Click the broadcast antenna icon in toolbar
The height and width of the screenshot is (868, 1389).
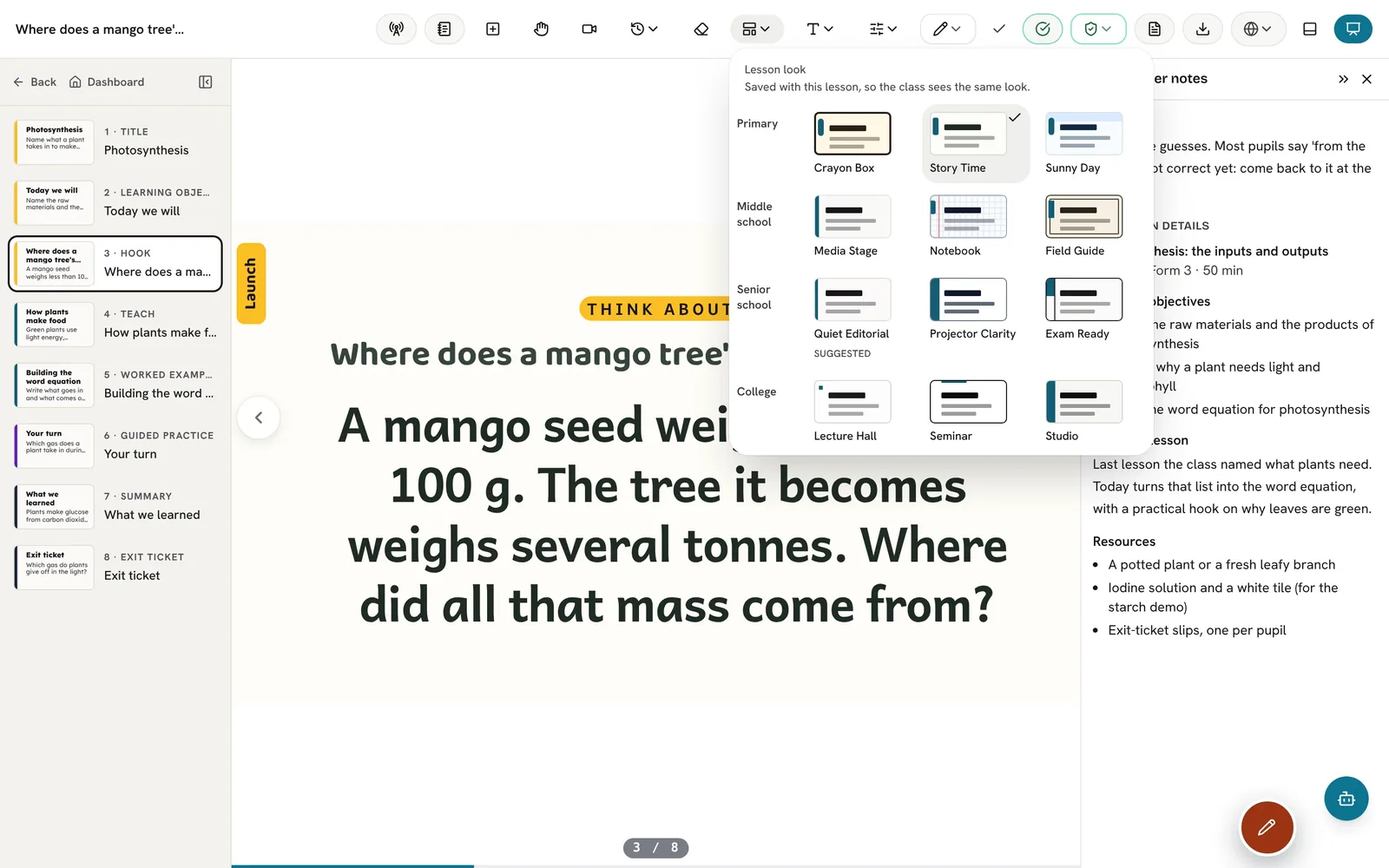click(396, 29)
